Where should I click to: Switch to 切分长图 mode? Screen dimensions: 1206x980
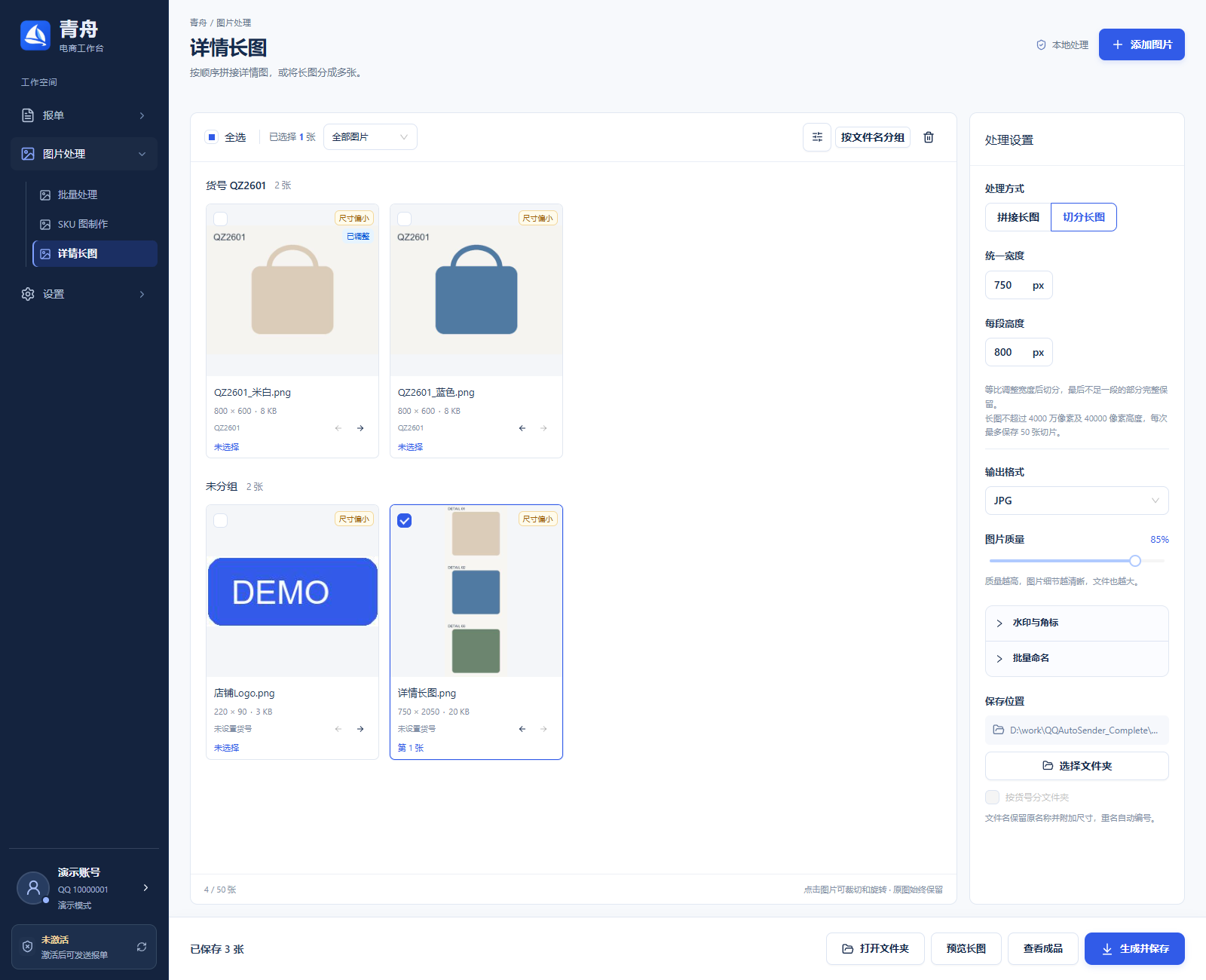click(x=1084, y=217)
